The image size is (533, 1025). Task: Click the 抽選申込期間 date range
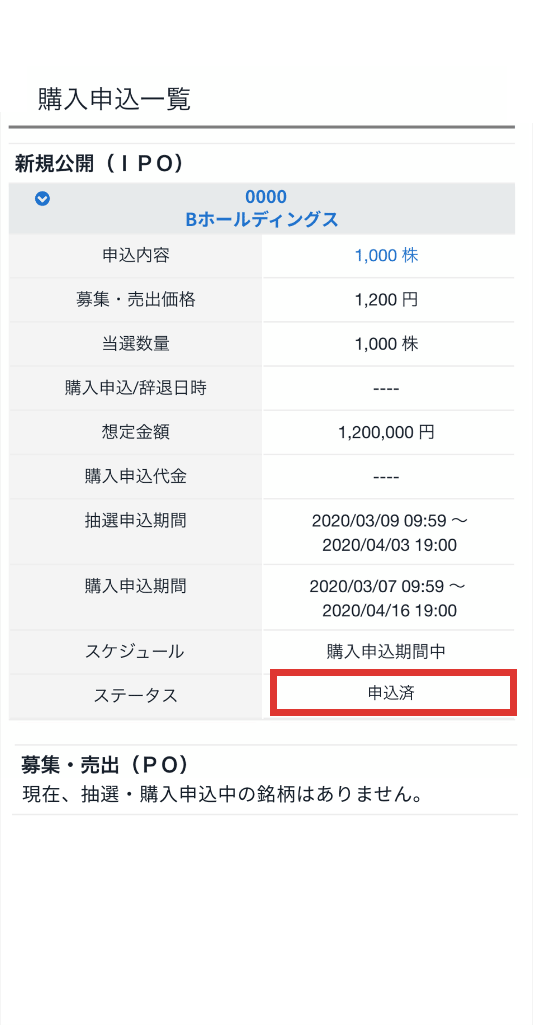(x=390, y=533)
